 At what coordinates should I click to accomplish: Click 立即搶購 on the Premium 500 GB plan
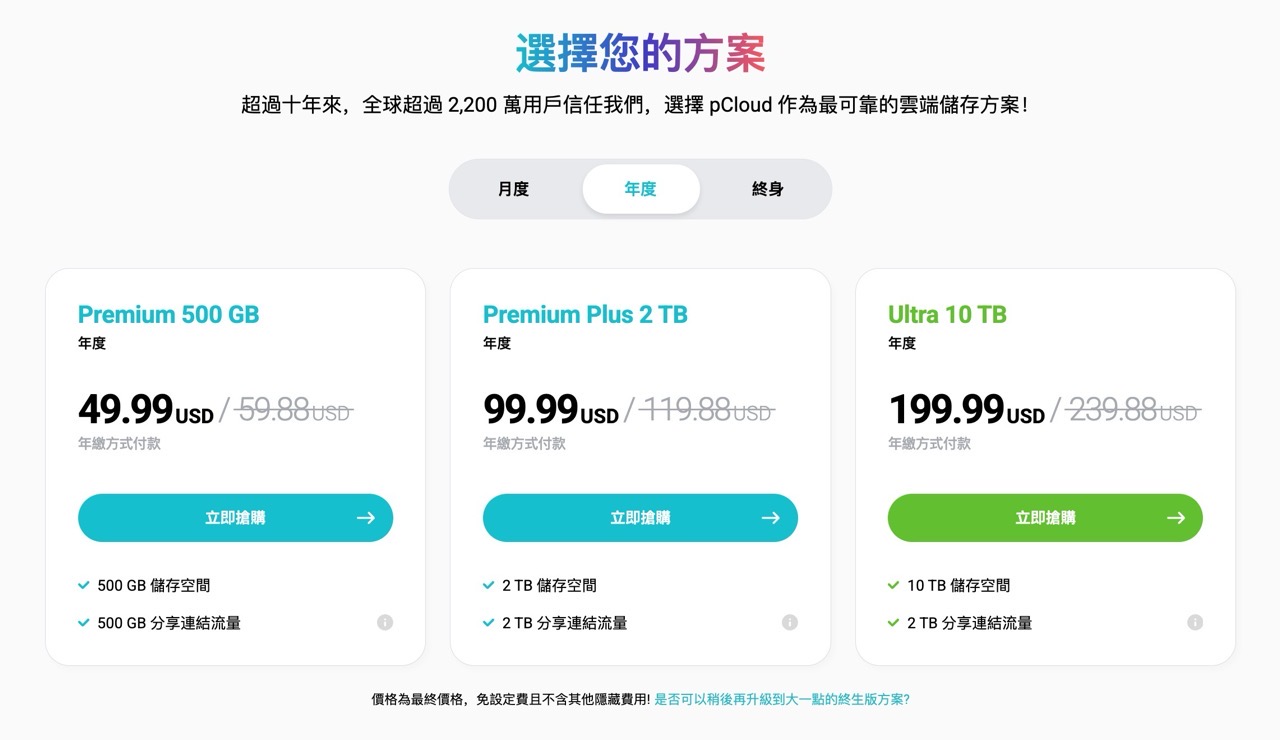click(235, 518)
